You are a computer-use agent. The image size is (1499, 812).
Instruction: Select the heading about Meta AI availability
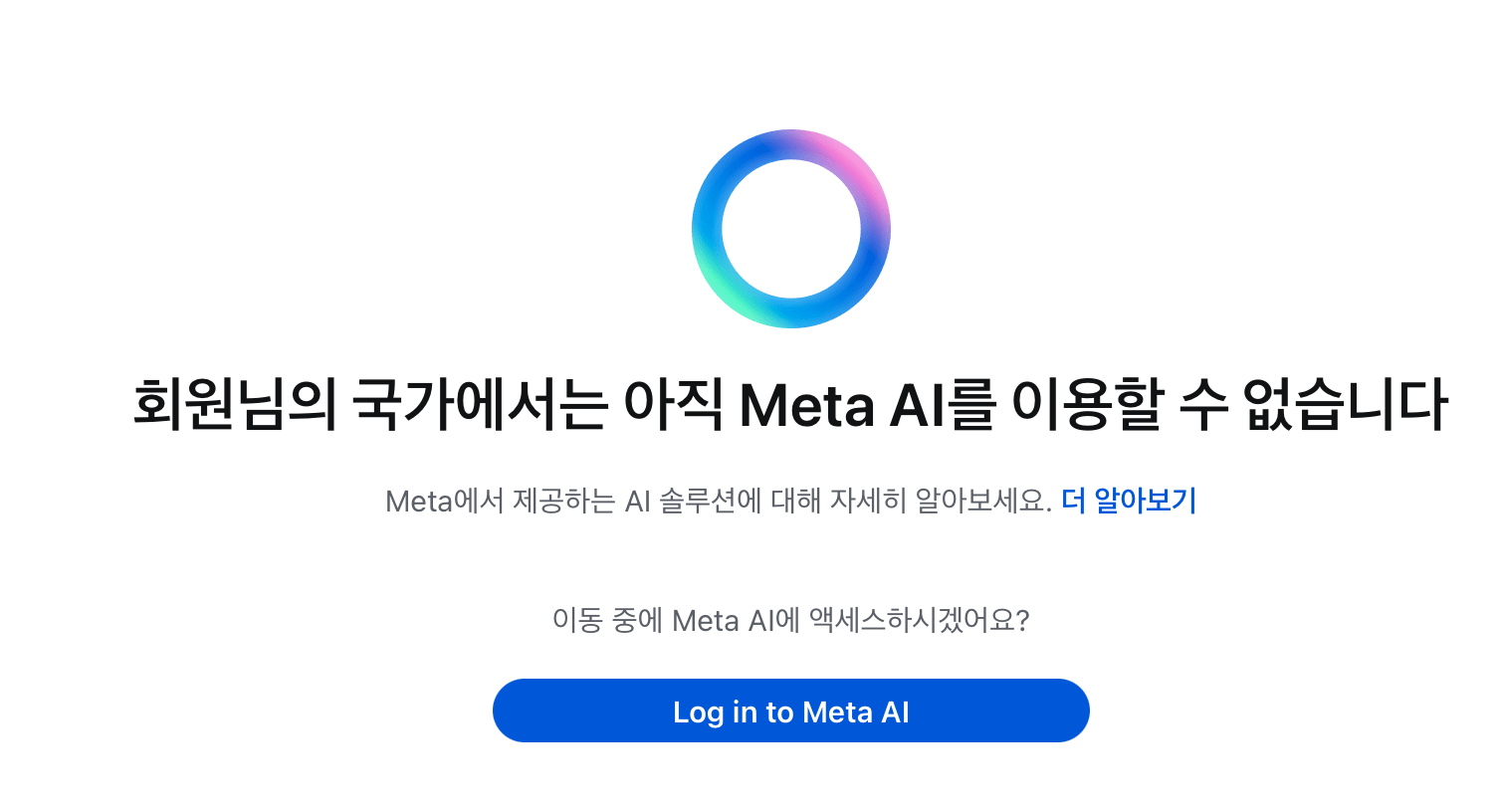coord(790,404)
